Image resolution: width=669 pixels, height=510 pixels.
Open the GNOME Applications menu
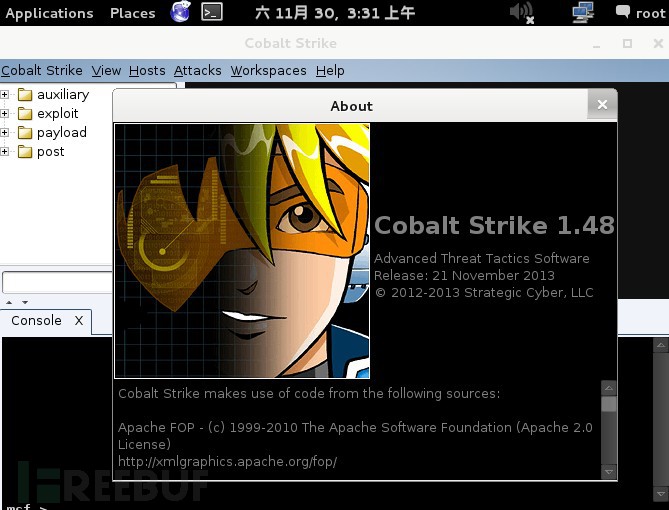tap(49, 13)
